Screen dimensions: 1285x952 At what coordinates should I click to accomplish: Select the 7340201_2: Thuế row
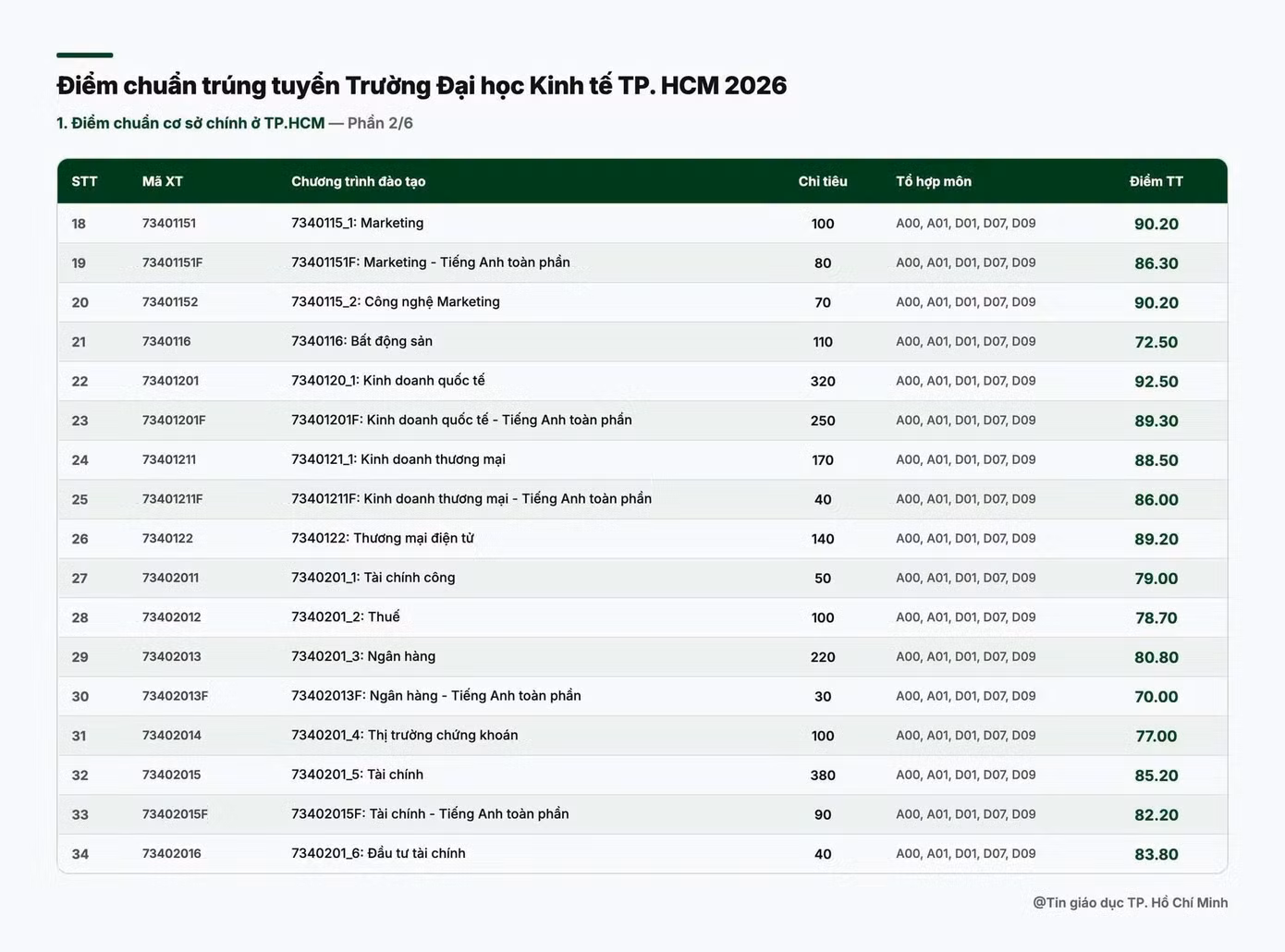[642, 617]
